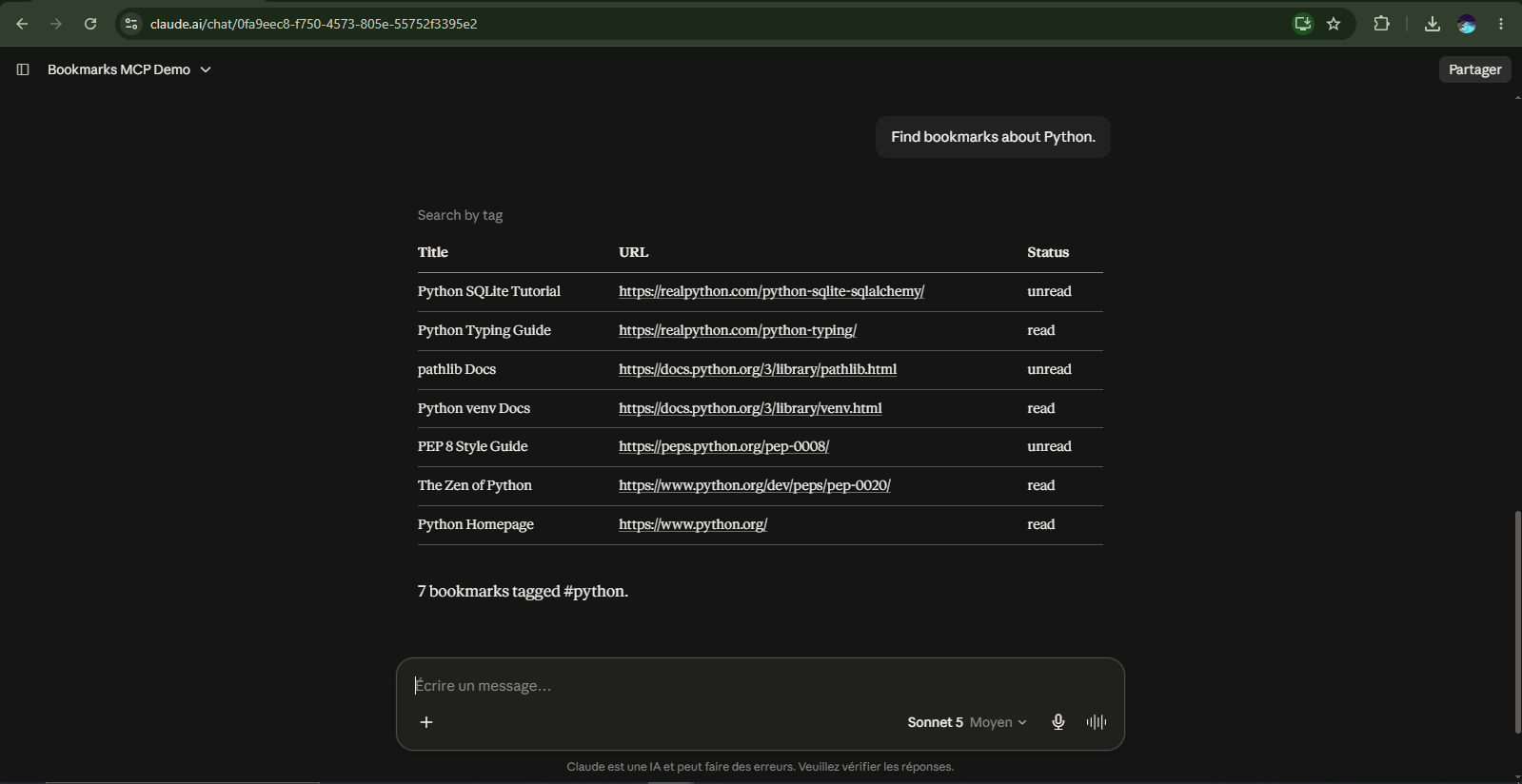Click the status of Python Typing Guide
The width and height of the screenshot is (1522, 784).
click(x=1041, y=330)
